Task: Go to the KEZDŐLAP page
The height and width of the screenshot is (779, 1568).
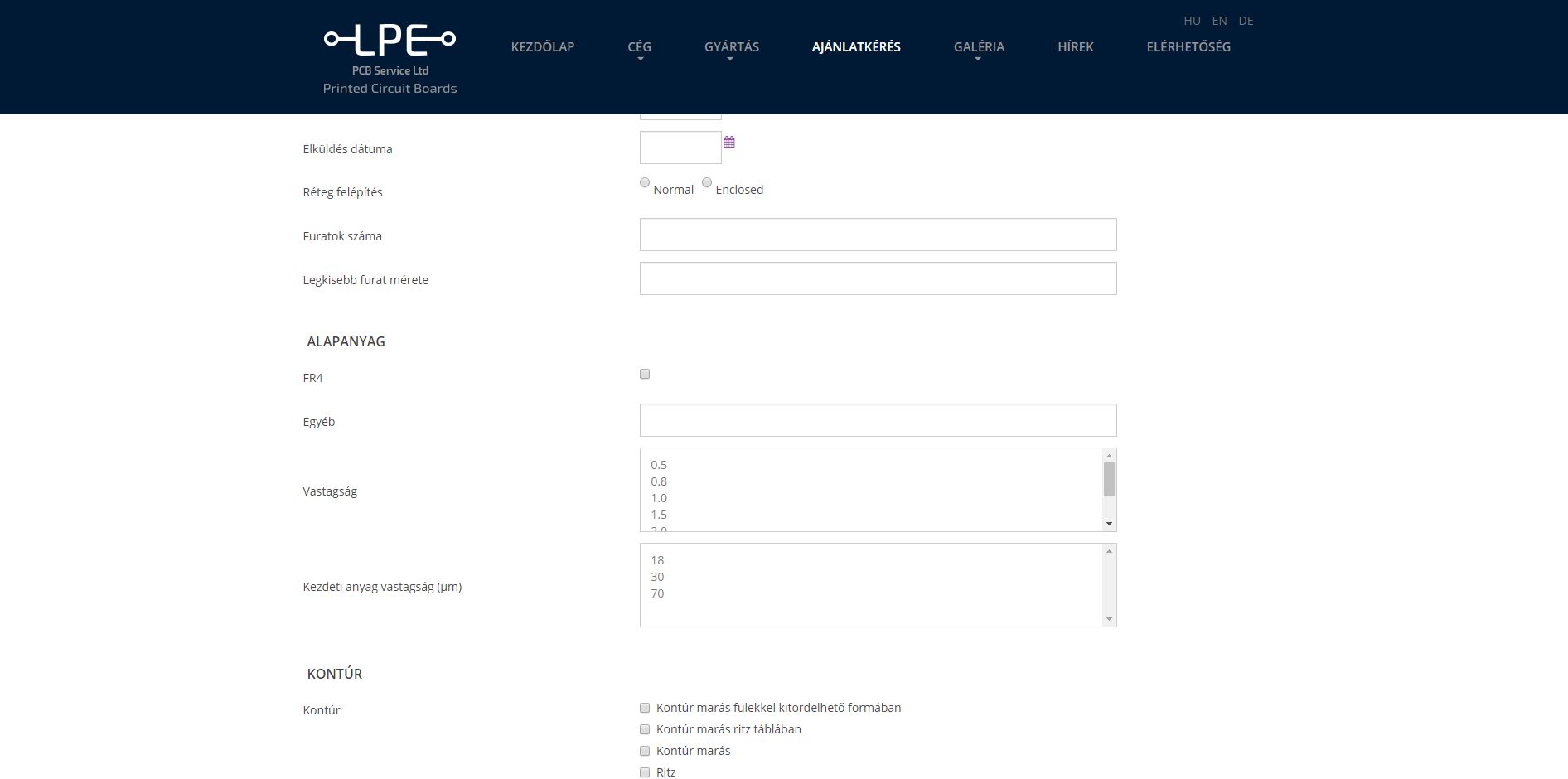Action: pos(543,47)
